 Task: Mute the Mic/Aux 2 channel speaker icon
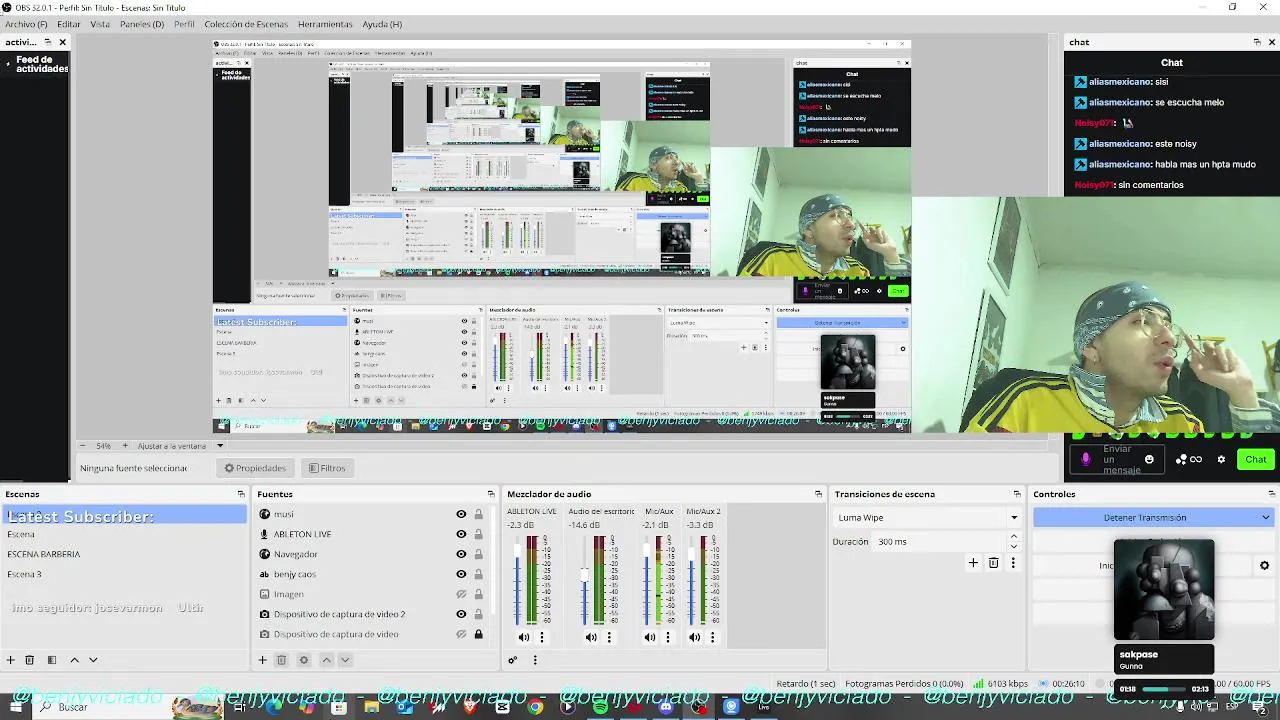click(695, 637)
